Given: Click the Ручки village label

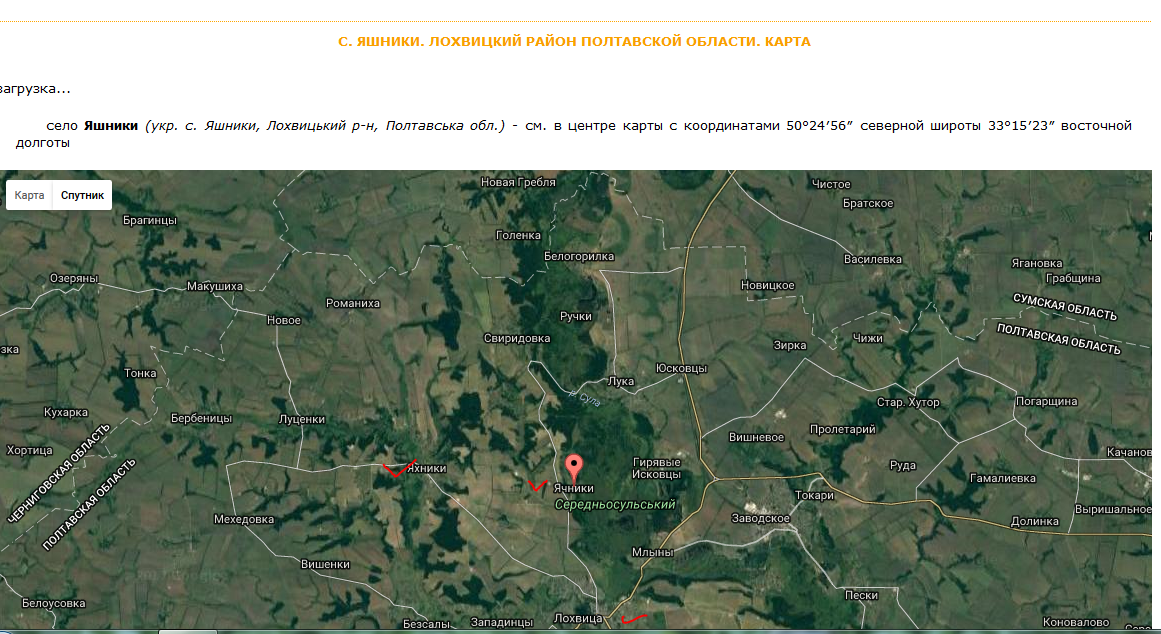Looking at the screenshot, I should tap(575, 316).
